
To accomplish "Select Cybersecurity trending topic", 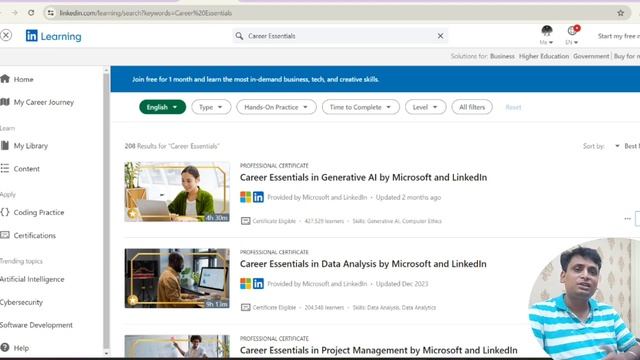I will tap(21, 302).
